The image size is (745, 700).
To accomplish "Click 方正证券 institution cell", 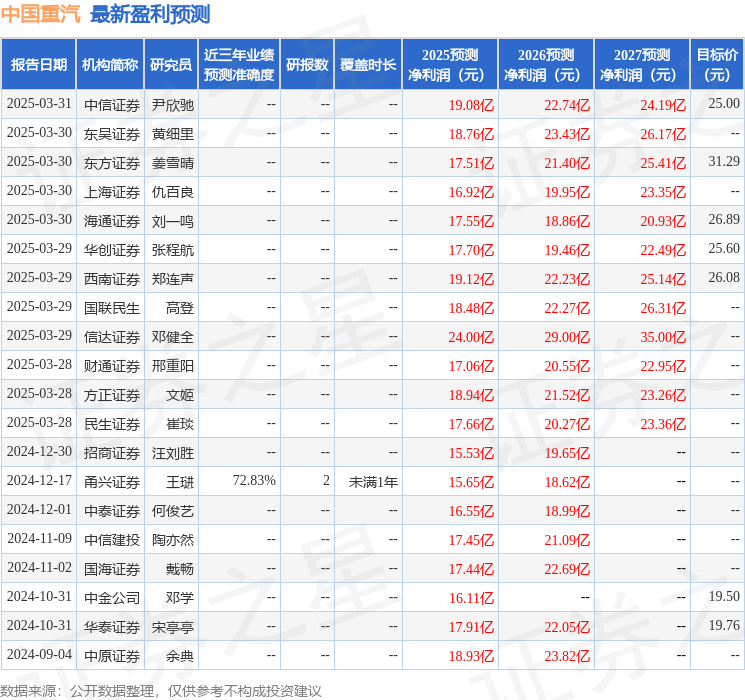I will pyautogui.click(x=112, y=395).
